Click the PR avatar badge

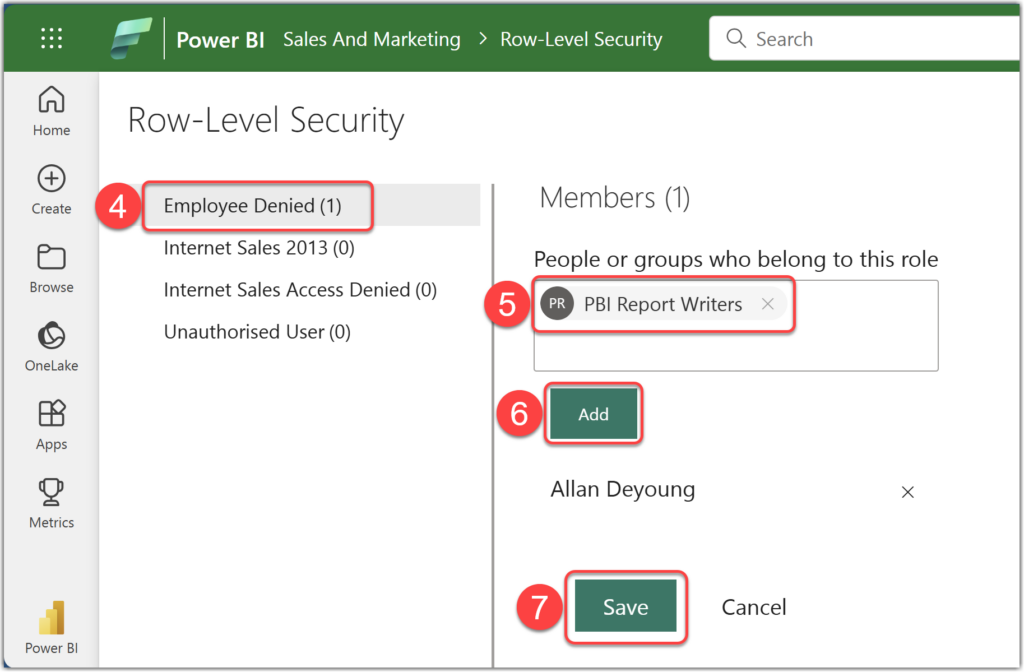(557, 304)
